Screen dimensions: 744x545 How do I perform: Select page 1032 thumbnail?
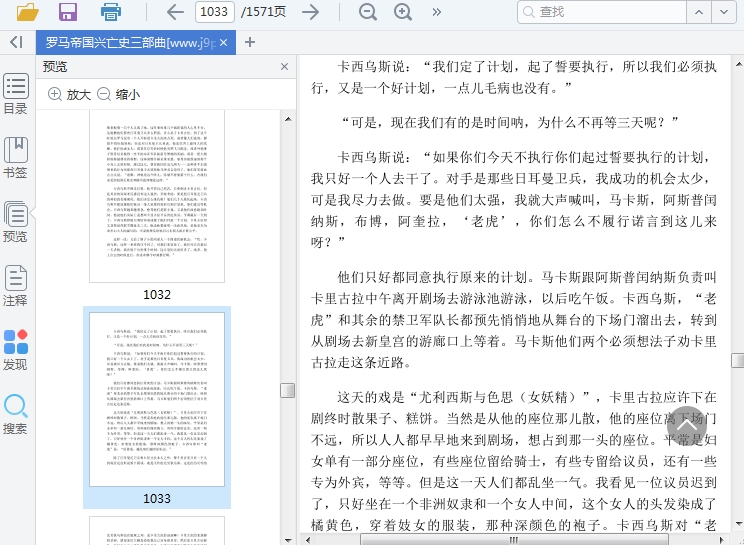click(x=157, y=196)
